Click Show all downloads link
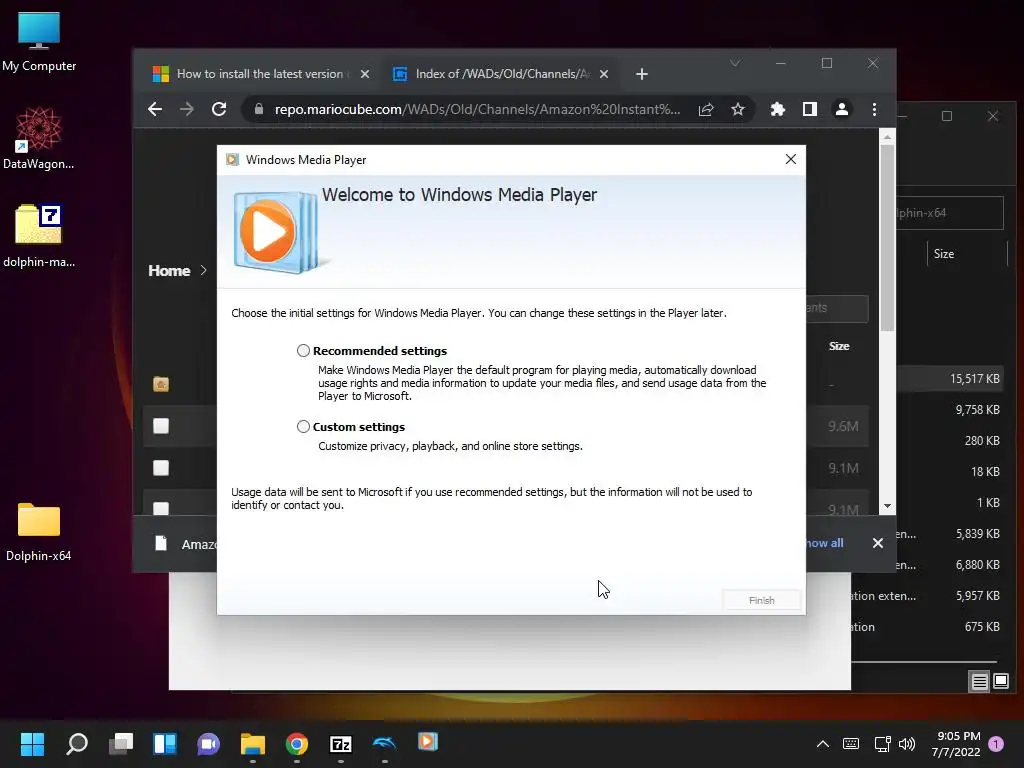Image resolution: width=1024 pixels, height=768 pixels. pyautogui.click(x=825, y=543)
